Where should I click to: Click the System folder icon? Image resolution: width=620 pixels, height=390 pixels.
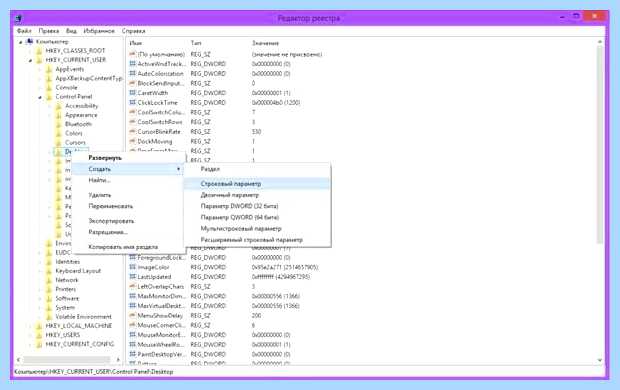click(49, 308)
